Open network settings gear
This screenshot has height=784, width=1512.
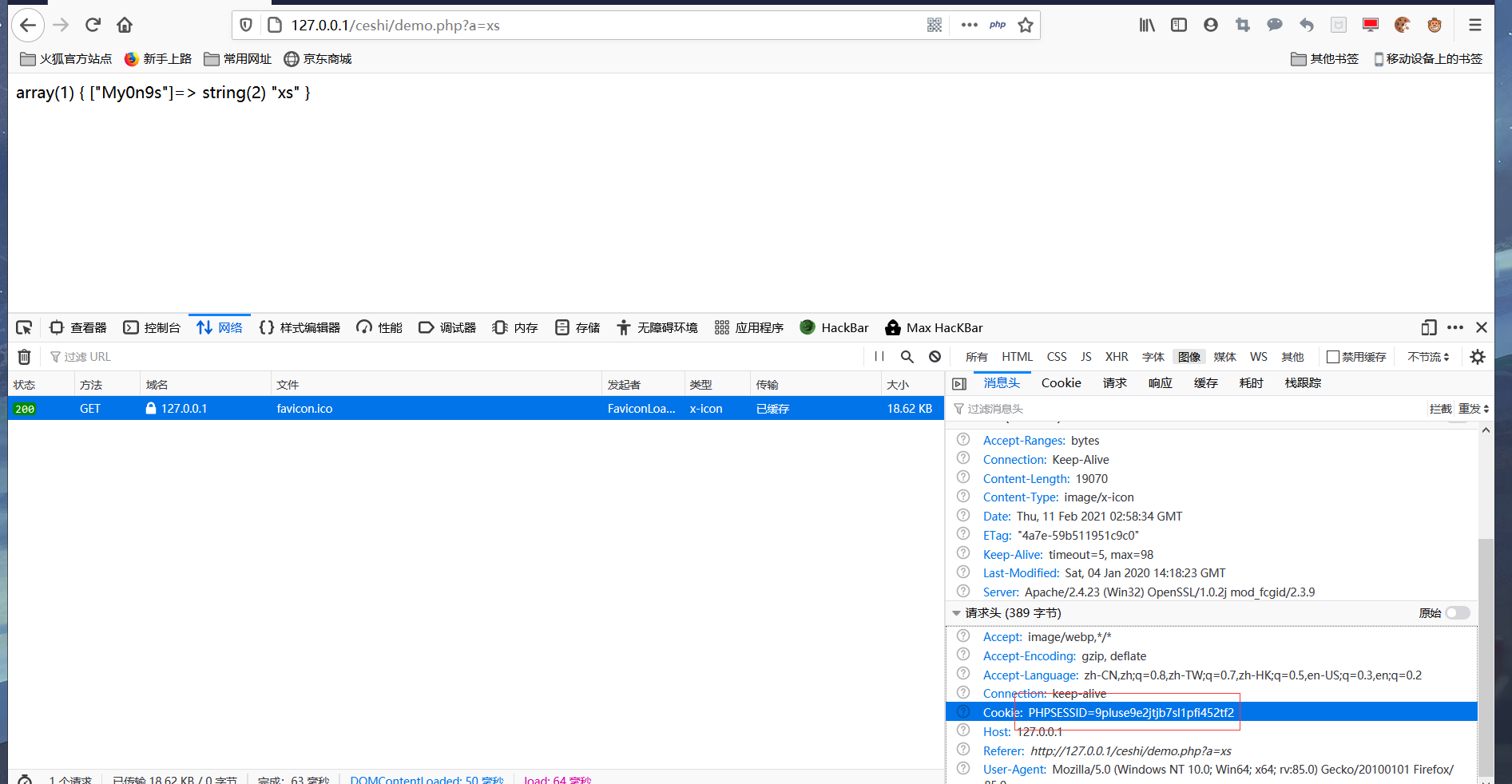(1478, 357)
